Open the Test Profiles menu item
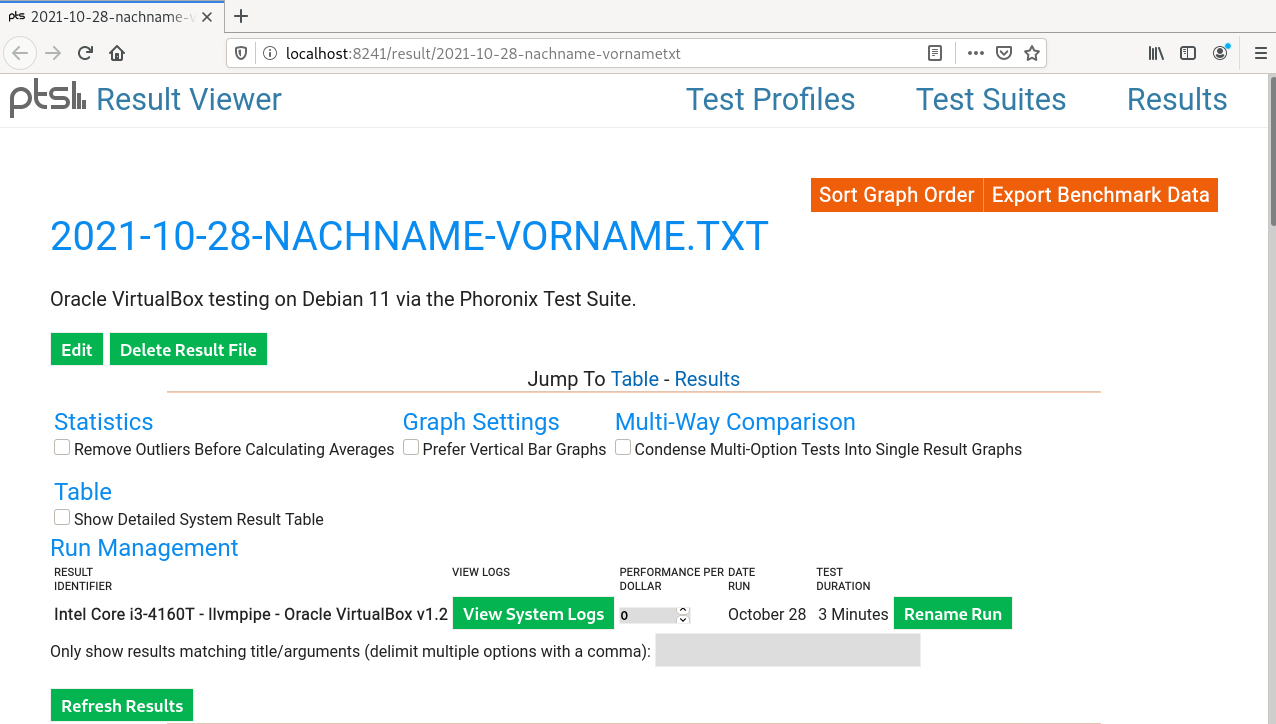Image resolution: width=1276 pixels, height=724 pixels. point(770,100)
